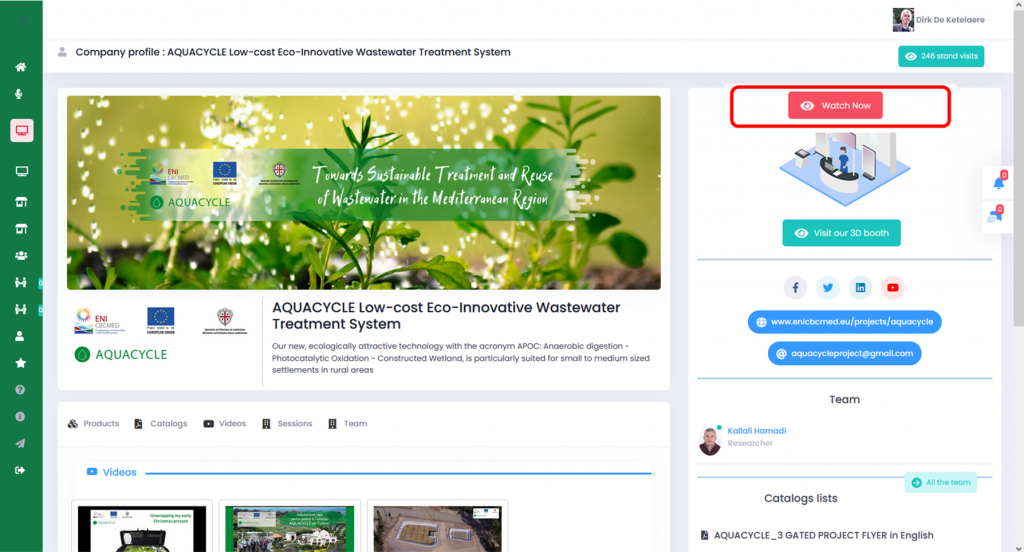
Task: Open the Twitter social link
Action: pos(828,288)
